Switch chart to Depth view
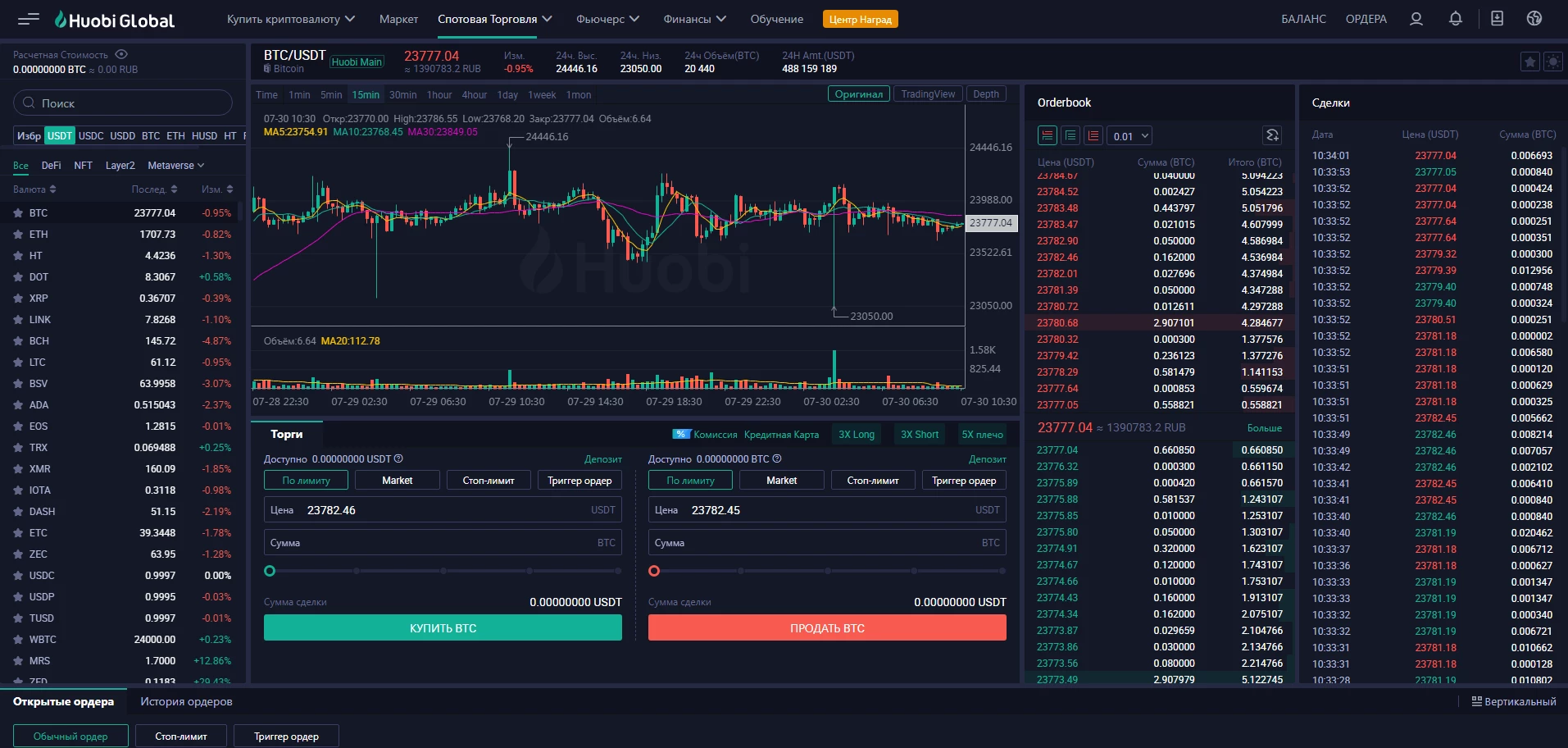Viewport: 1568px width, 748px height. point(986,94)
